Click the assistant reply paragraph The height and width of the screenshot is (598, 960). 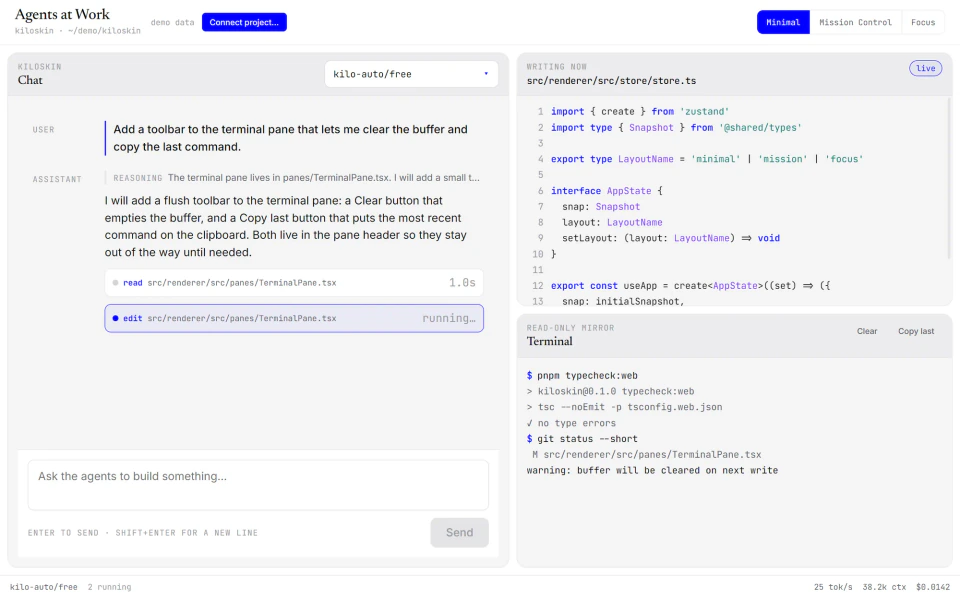tap(287, 226)
